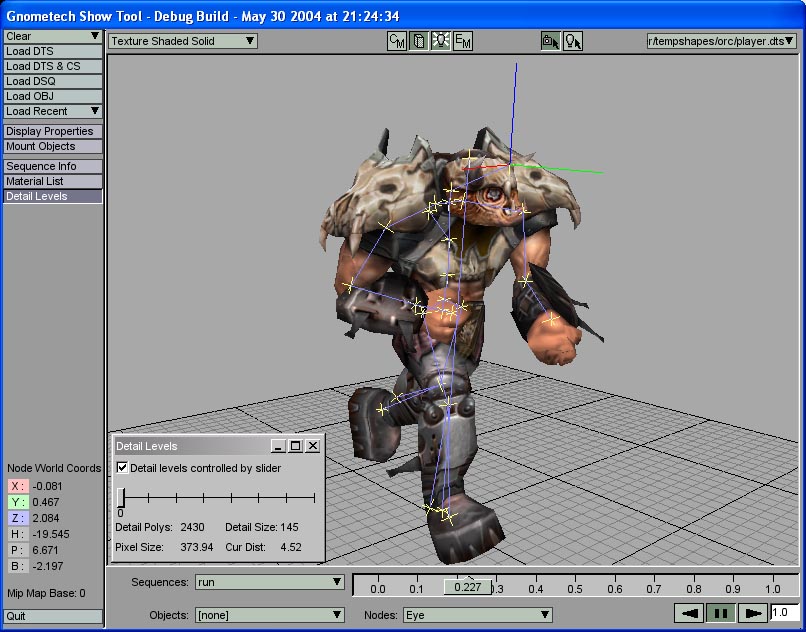Open the Texture Shaded Solid render mode dropdown

click(182, 41)
